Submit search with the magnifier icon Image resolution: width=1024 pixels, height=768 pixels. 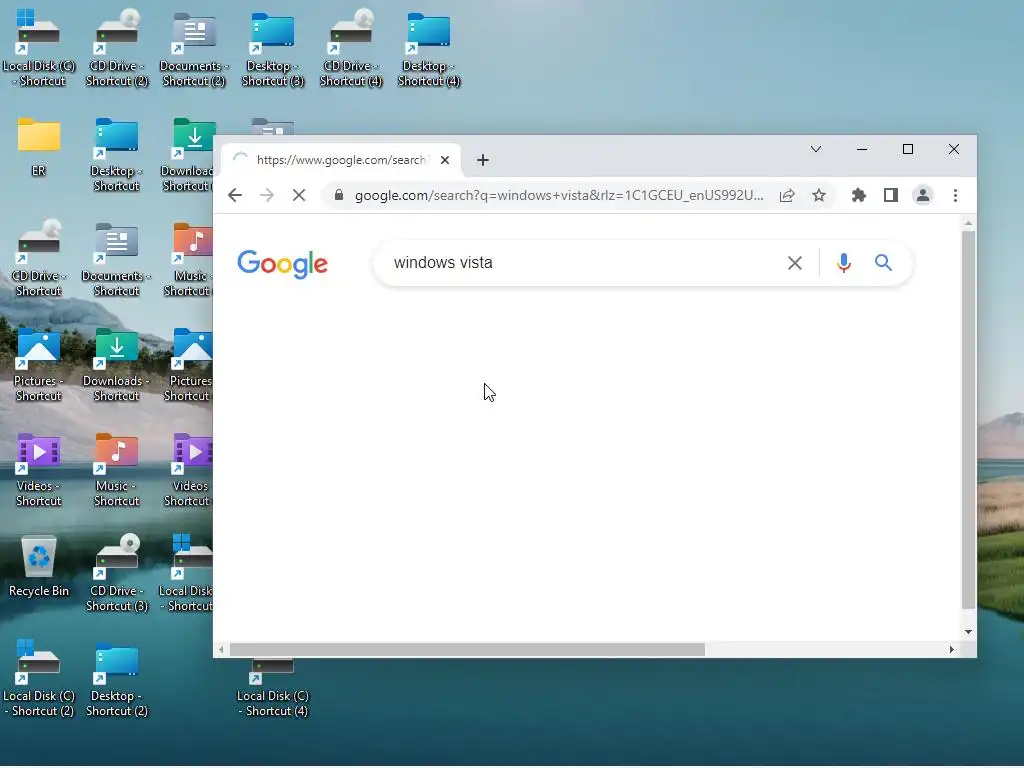point(884,263)
